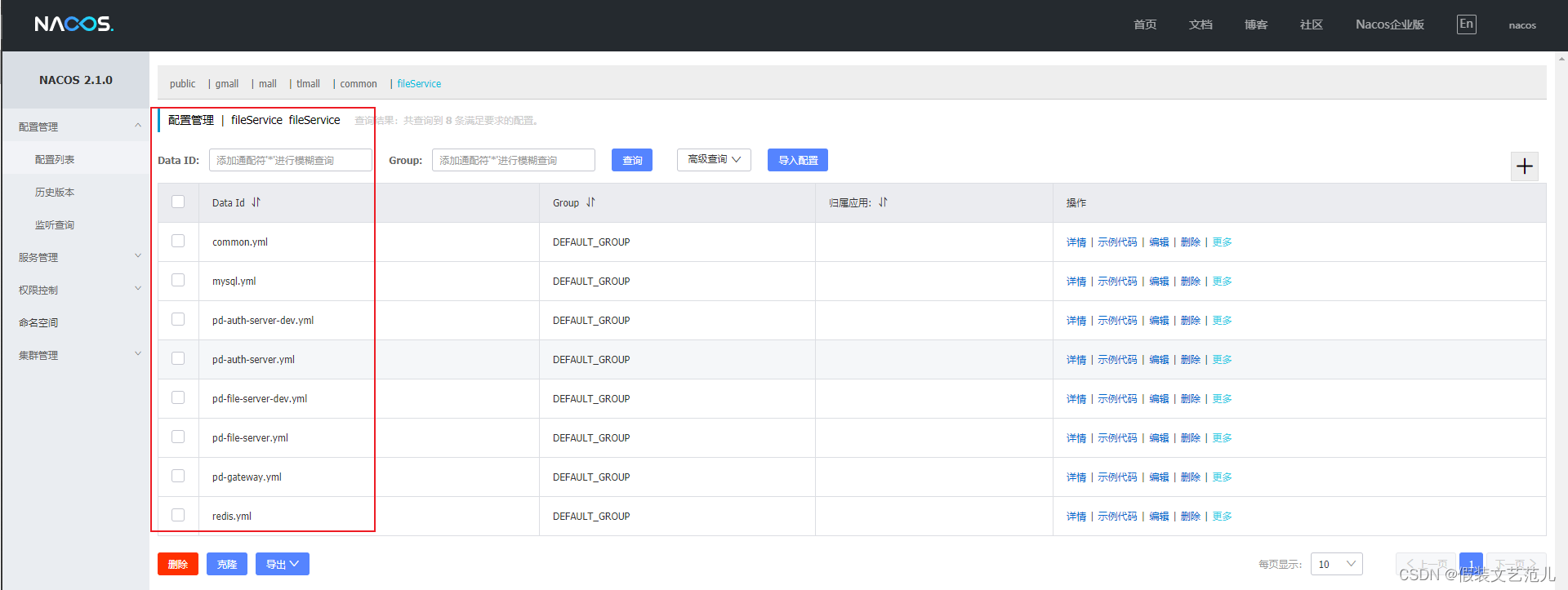Switch to the common namespace tab
The height and width of the screenshot is (590, 1568).
click(359, 84)
